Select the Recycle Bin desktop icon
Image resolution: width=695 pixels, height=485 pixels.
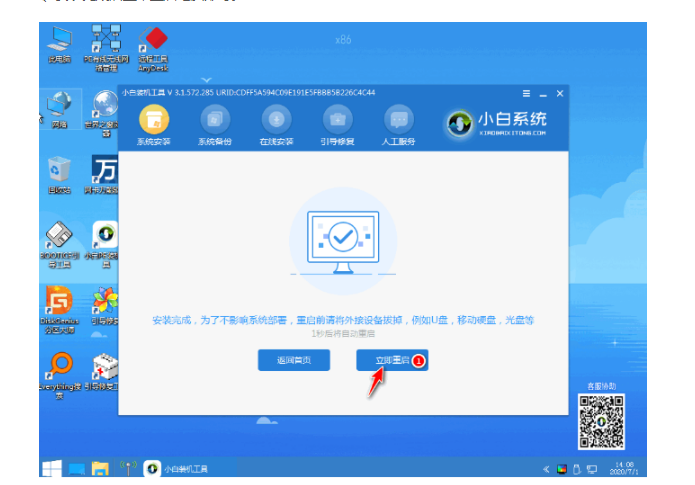coord(59,171)
